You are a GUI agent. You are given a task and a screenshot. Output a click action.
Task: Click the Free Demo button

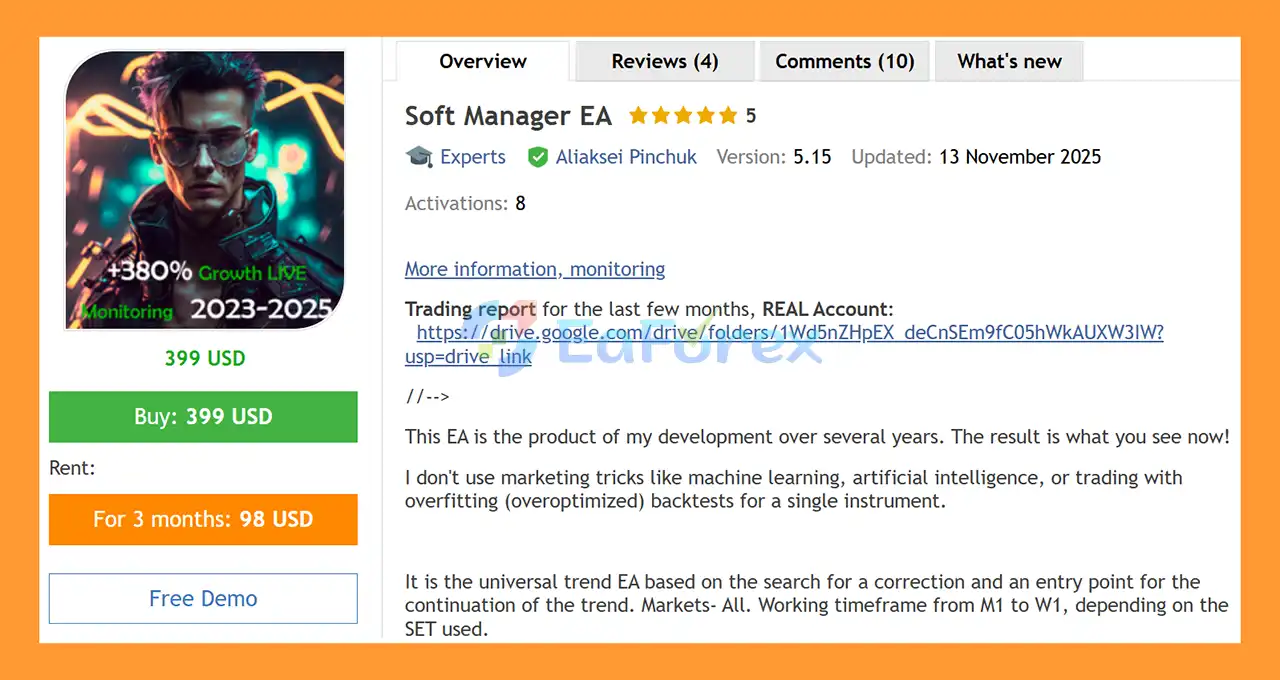pyautogui.click(x=203, y=598)
